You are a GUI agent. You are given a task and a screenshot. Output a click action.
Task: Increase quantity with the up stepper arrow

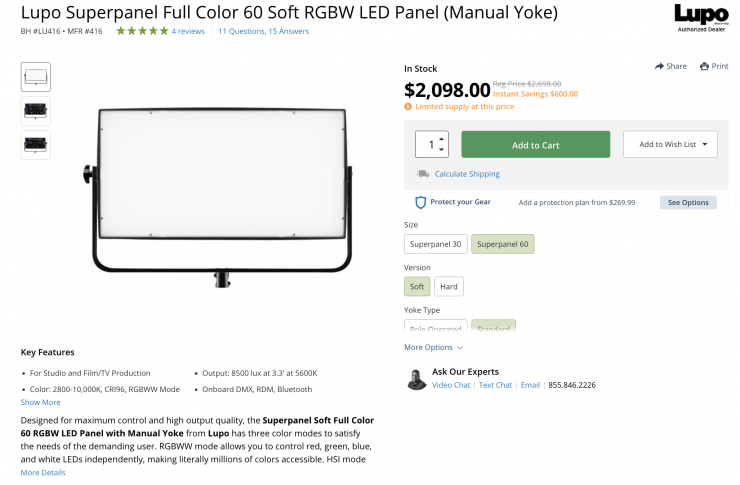click(x=442, y=138)
